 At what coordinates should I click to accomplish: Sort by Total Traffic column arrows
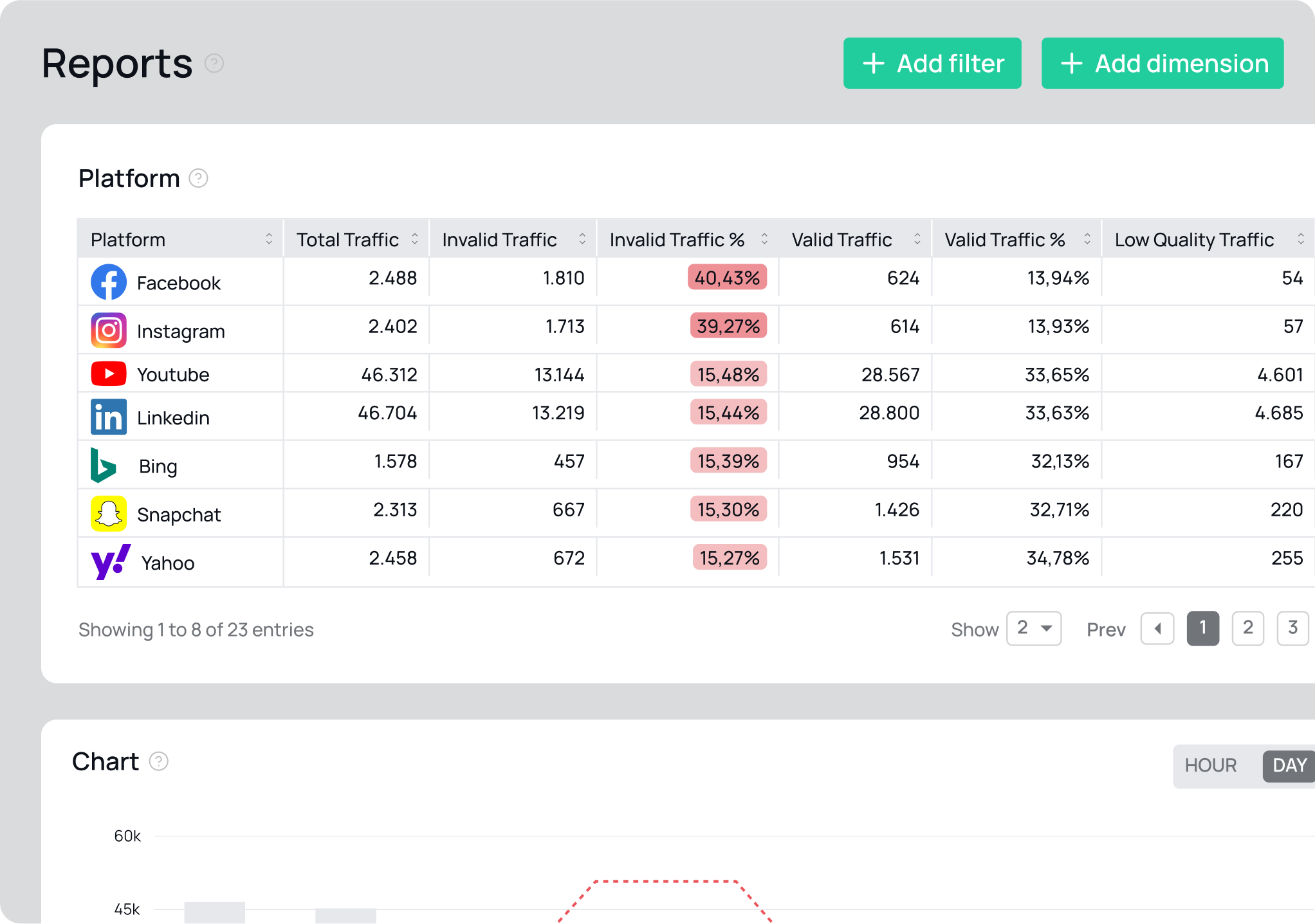[x=415, y=239]
